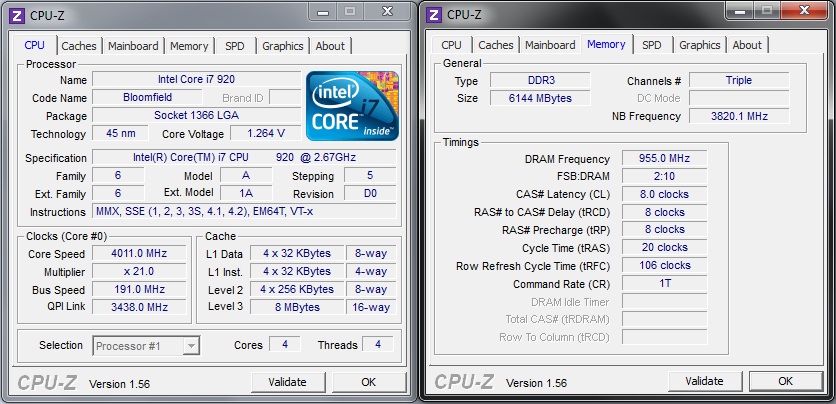Click the CAS# Latency value '8.0 clocks'
The image size is (836, 404).
tap(664, 194)
